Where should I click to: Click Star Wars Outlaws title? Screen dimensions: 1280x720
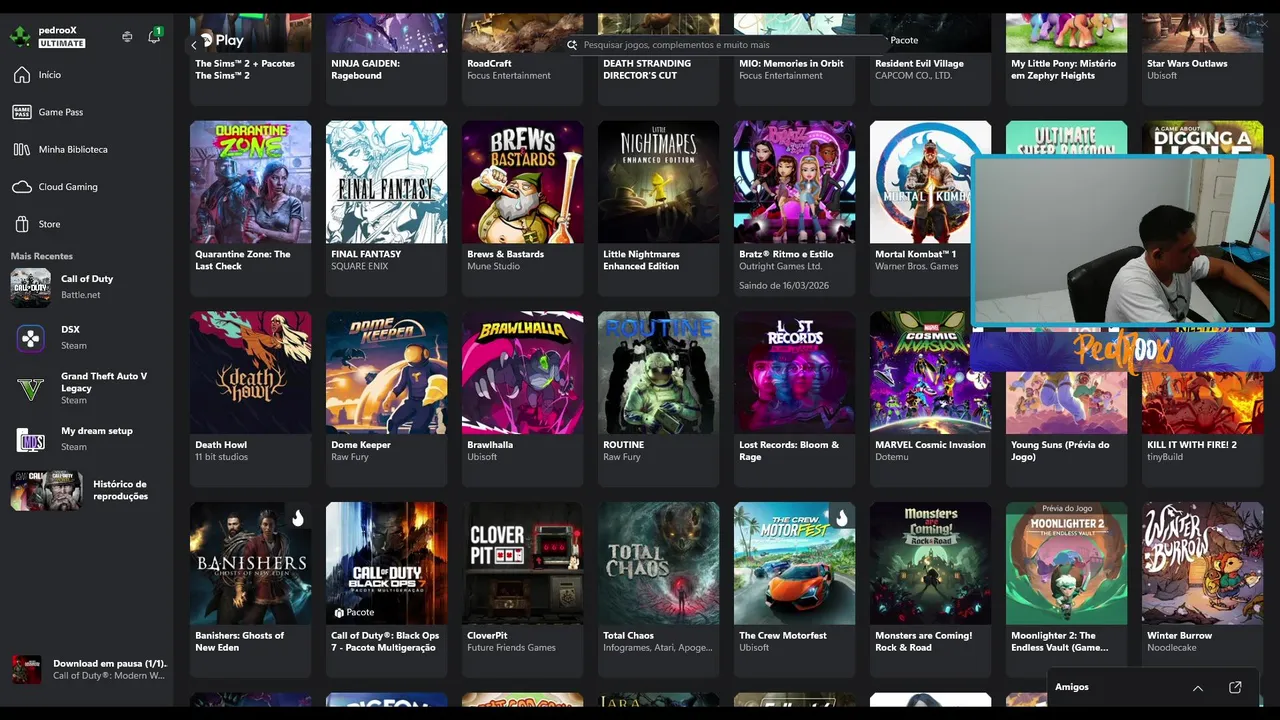(1187, 63)
